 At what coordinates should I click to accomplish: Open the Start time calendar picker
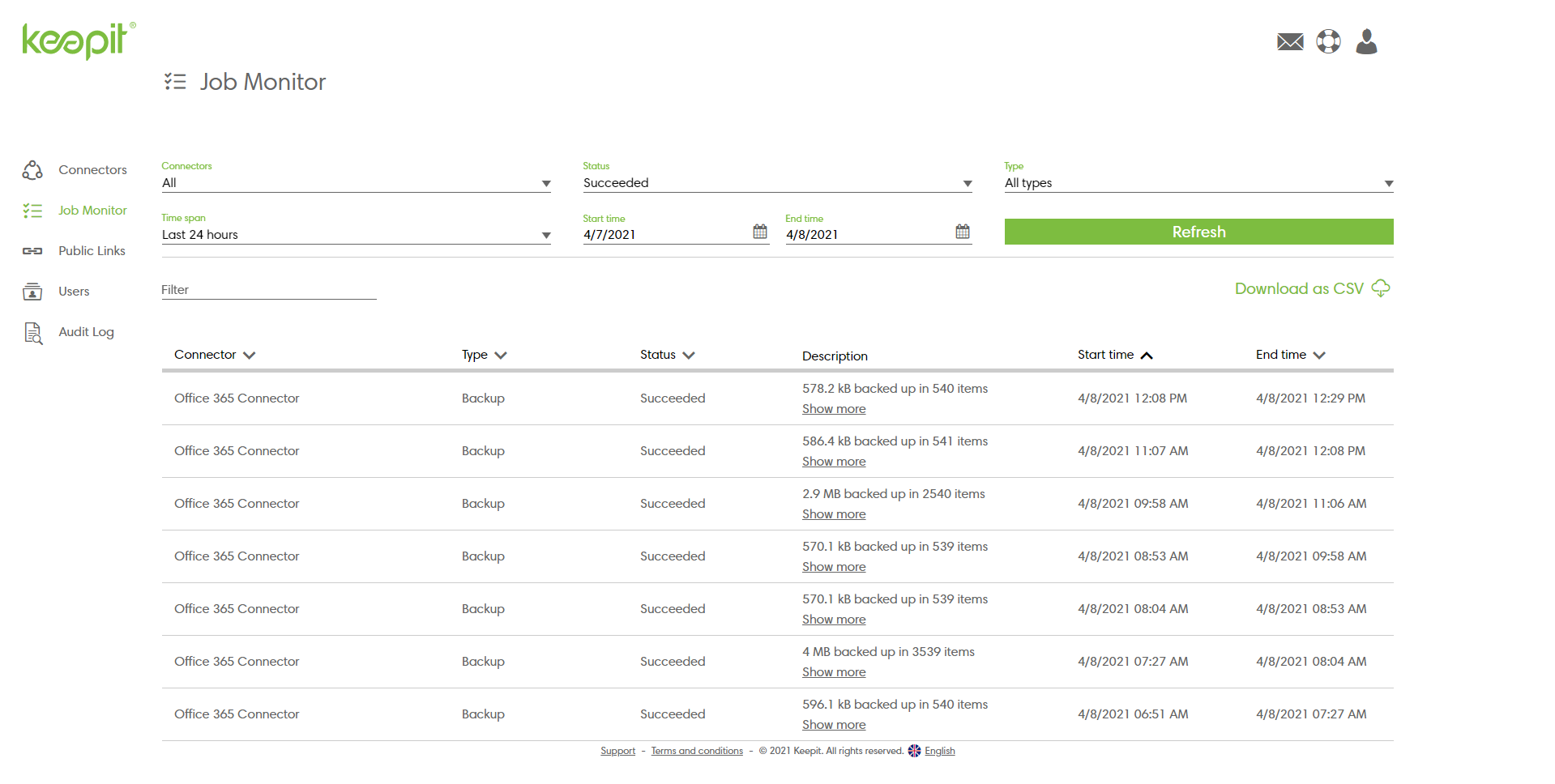(759, 232)
